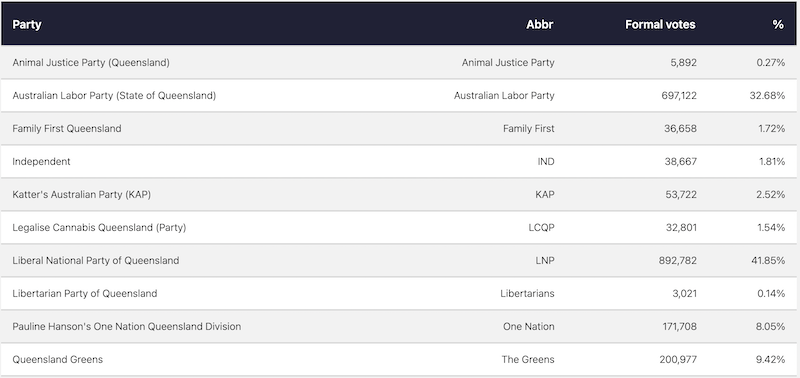Select Legalise Cannabis Queensland (Party) row

click(x=400, y=228)
